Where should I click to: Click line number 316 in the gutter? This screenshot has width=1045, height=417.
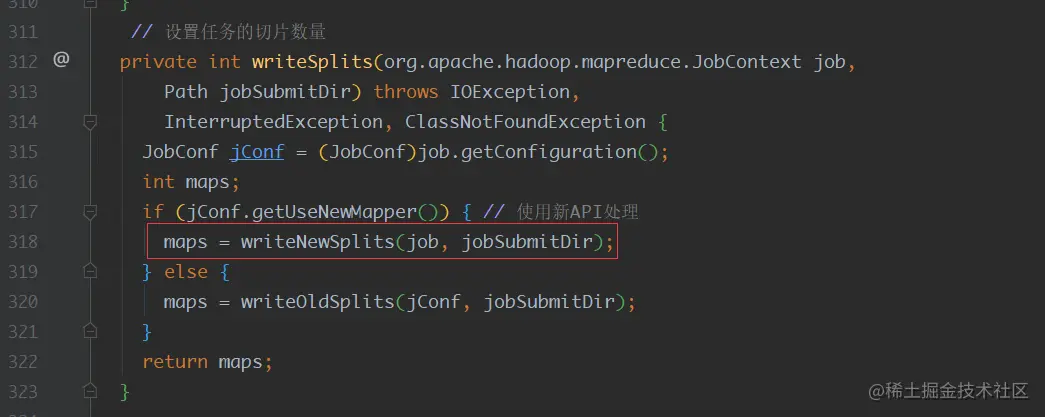pyautogui.click(x=23, y=182)
